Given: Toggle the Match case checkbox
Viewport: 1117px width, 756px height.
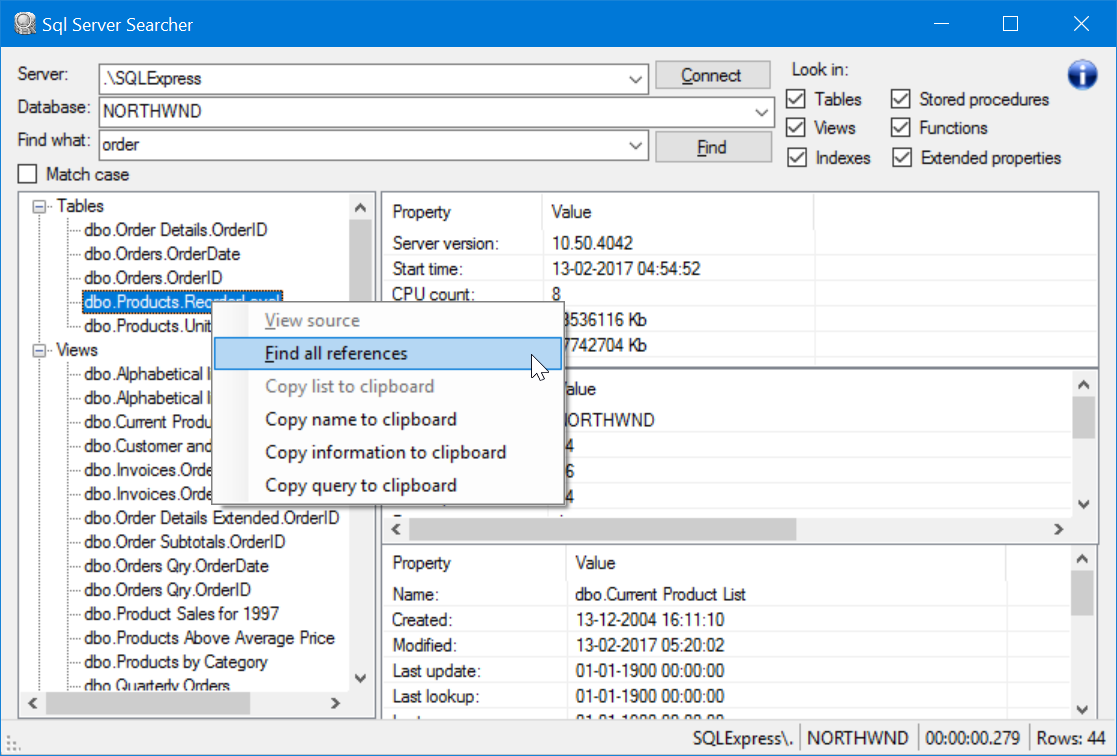Looking at the screenshot, I should [x=28, y=174].
